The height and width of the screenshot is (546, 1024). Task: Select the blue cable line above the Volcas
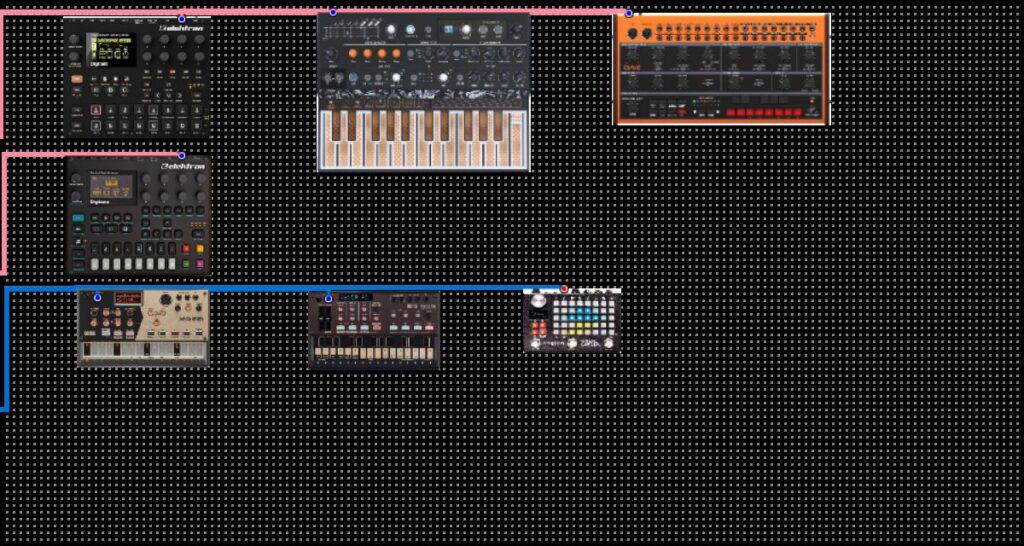[285, 287]
